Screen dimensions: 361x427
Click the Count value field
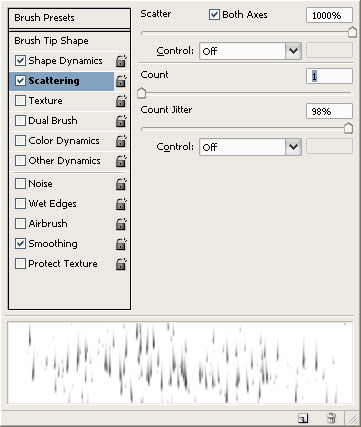[x=329, y=76]
